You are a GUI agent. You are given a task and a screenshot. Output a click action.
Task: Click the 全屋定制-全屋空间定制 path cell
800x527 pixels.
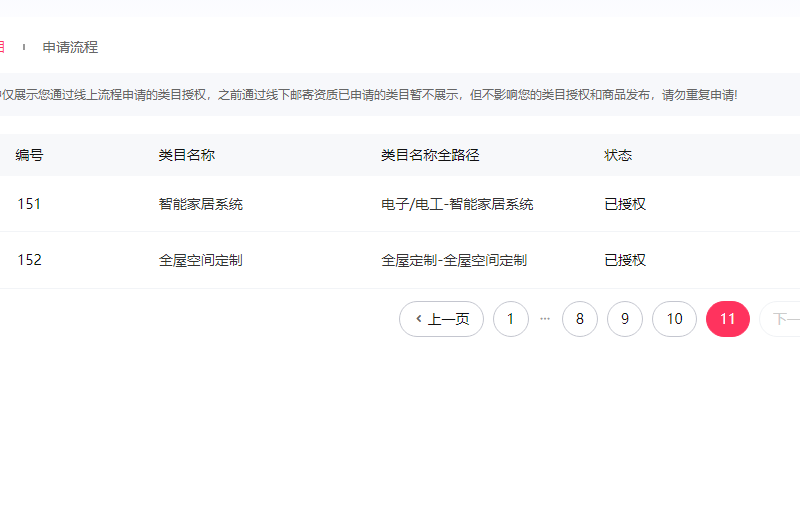pos(453,260)
